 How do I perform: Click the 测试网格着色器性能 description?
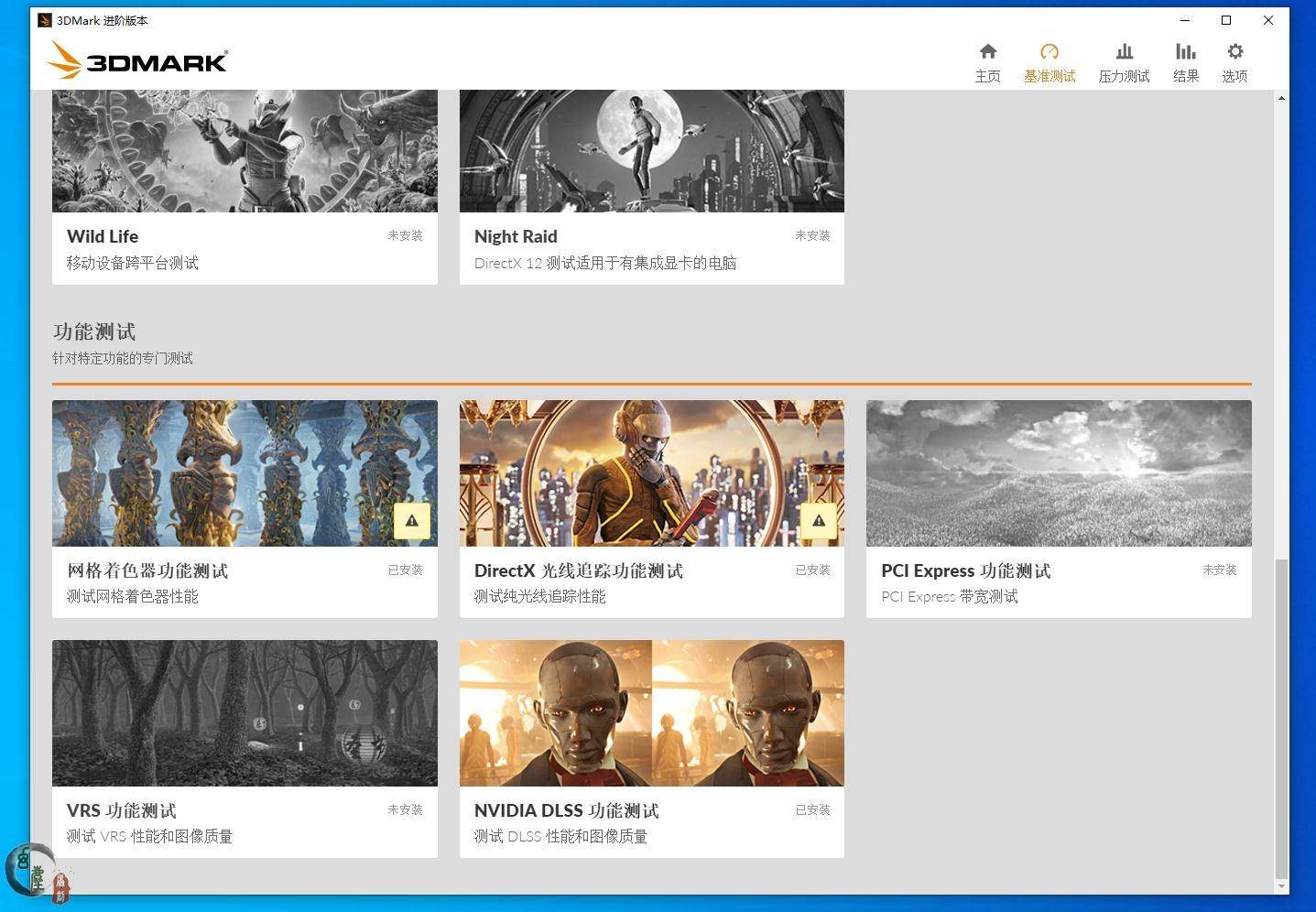coord(133,596)
